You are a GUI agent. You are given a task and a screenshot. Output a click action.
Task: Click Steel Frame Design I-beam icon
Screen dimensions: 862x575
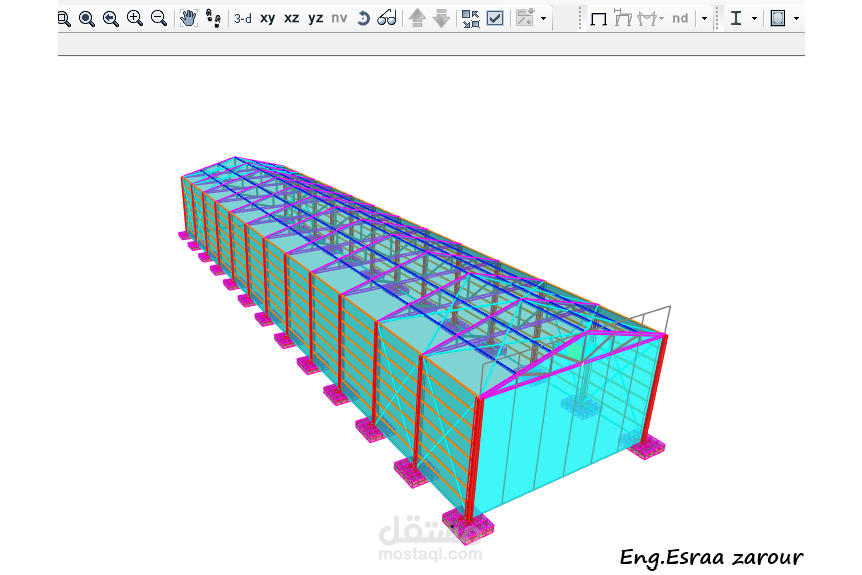coord(736,19)
